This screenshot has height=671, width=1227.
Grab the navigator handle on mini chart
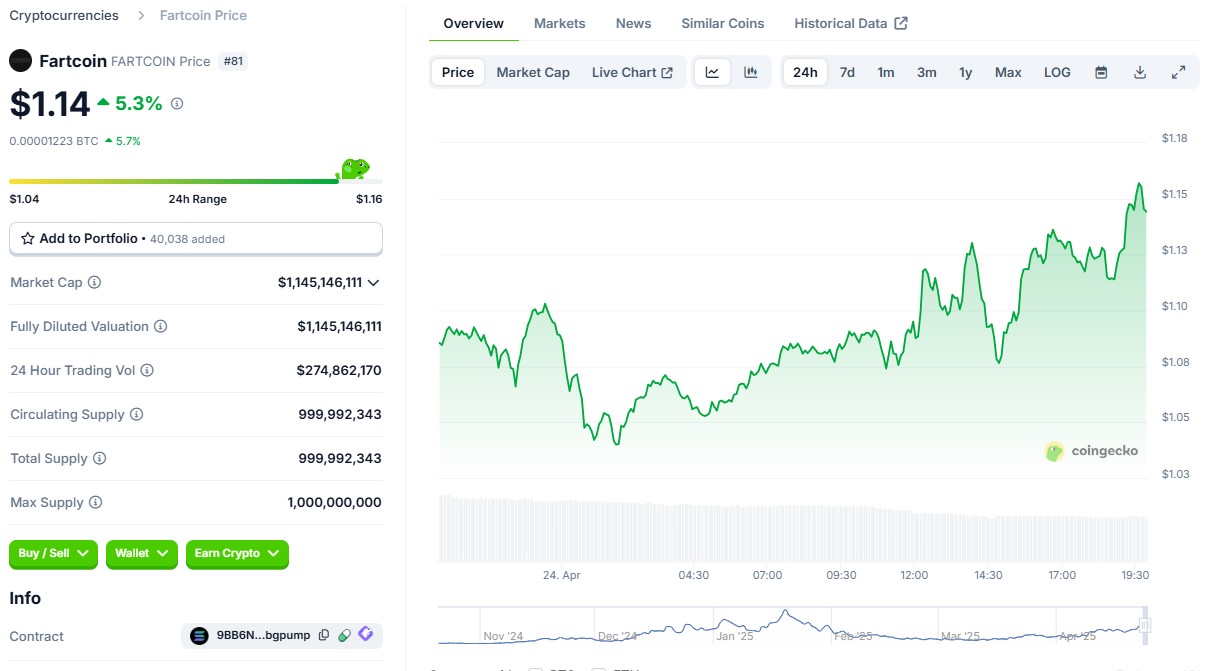point(1145,626)
